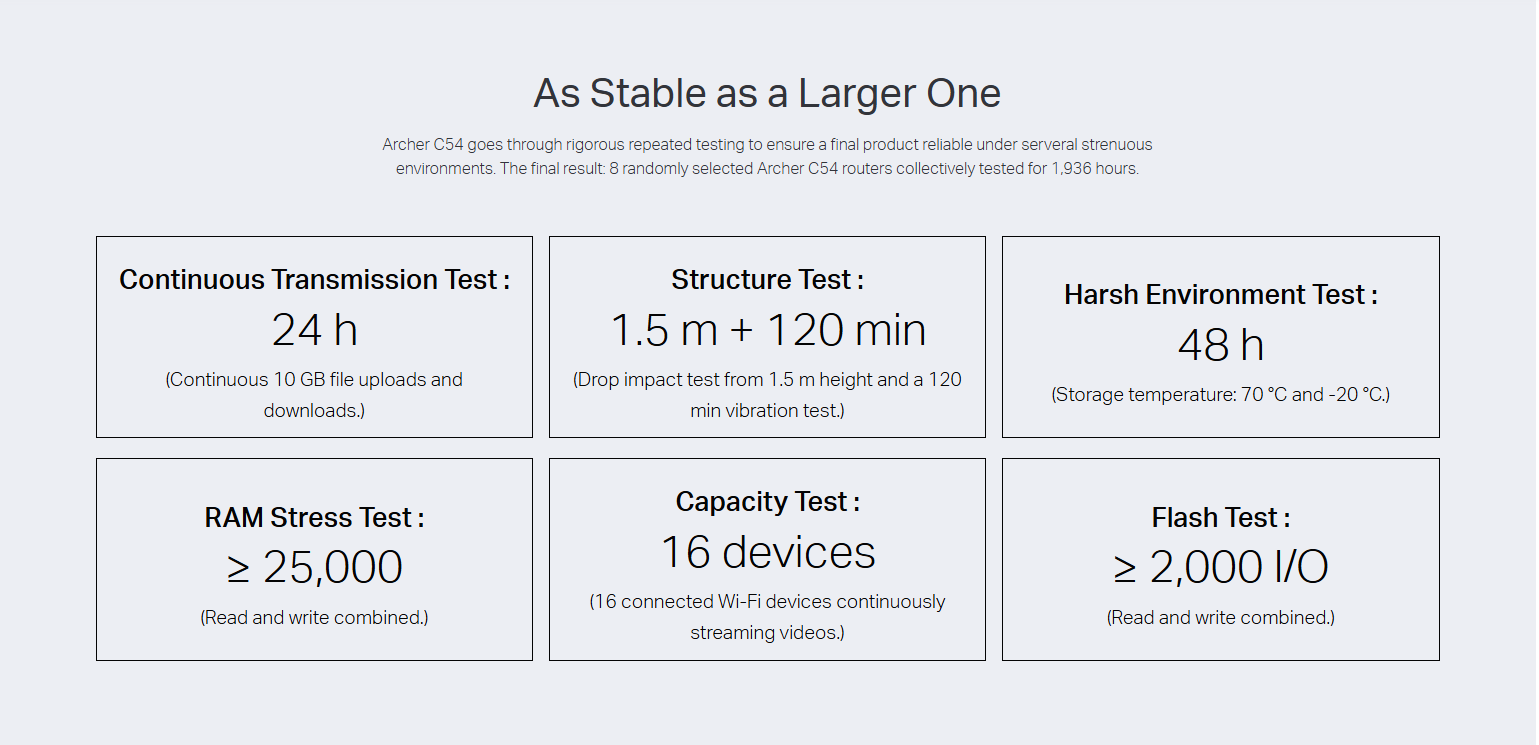The height and width of the screenshot is (745, 1539).
Task: Click the '≥ 25,000' value
Action: click(314, 567)
